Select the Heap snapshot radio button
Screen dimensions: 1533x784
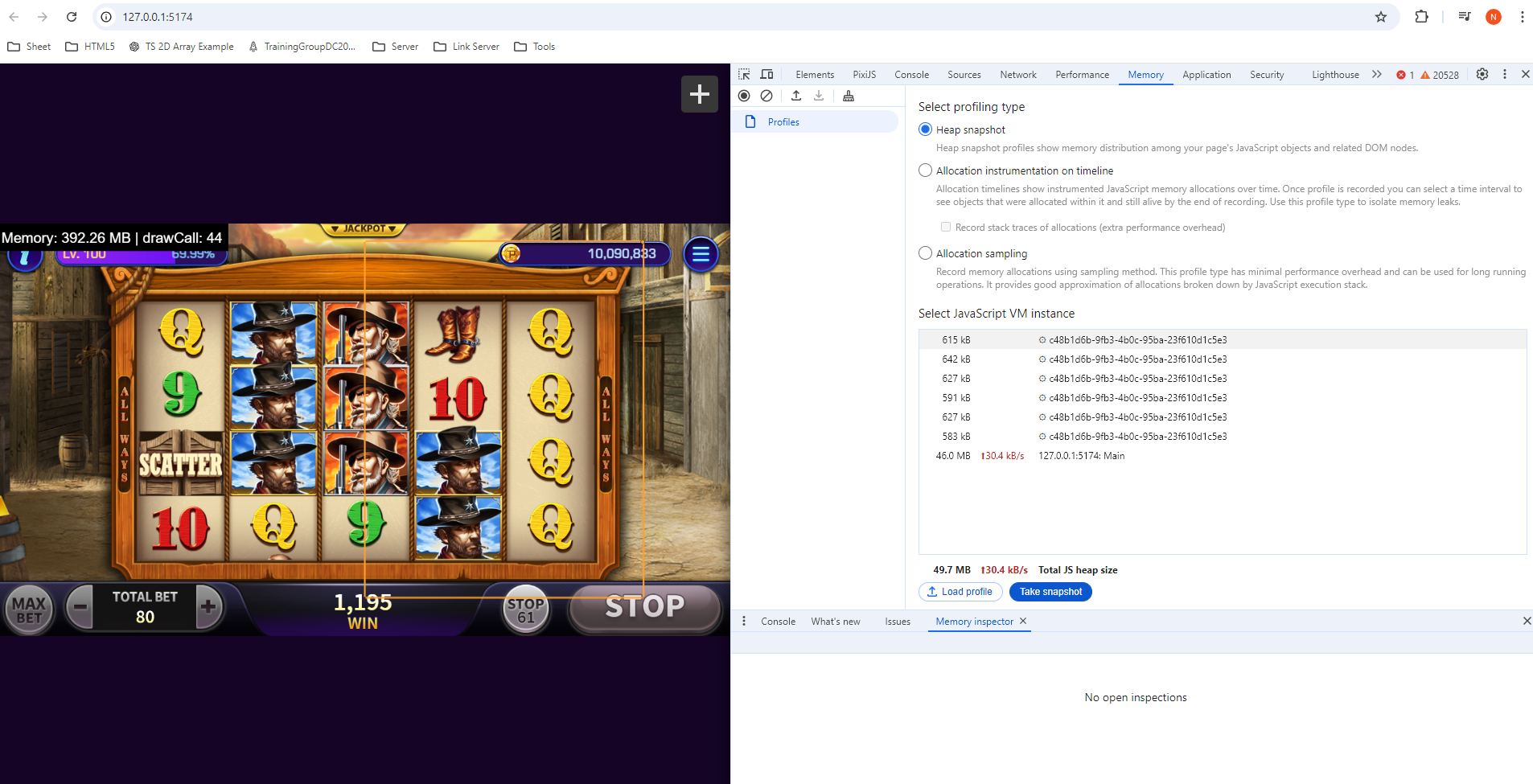925,129
